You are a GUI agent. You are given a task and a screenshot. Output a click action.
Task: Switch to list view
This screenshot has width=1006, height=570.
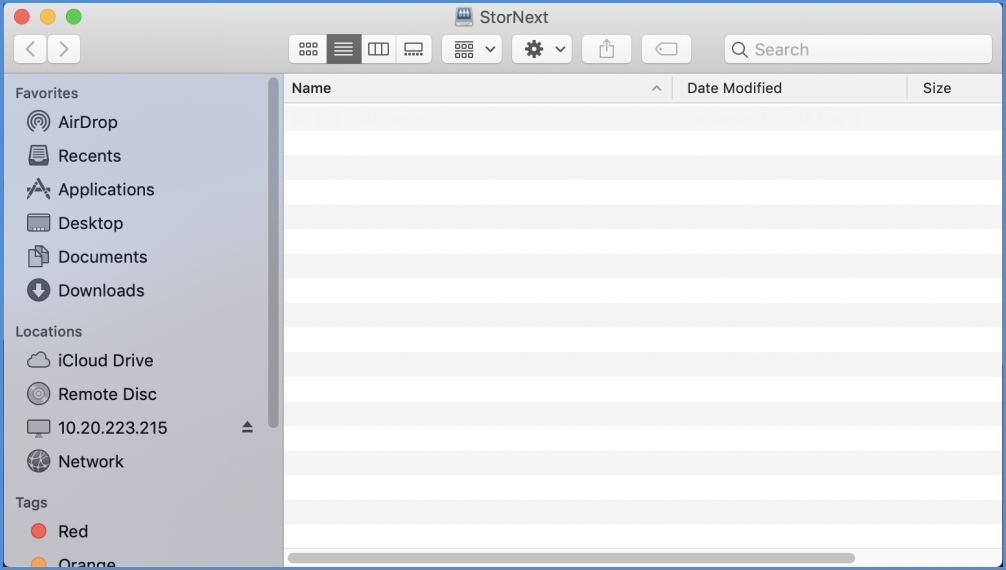pyautogui.click(x=343, y=49)
